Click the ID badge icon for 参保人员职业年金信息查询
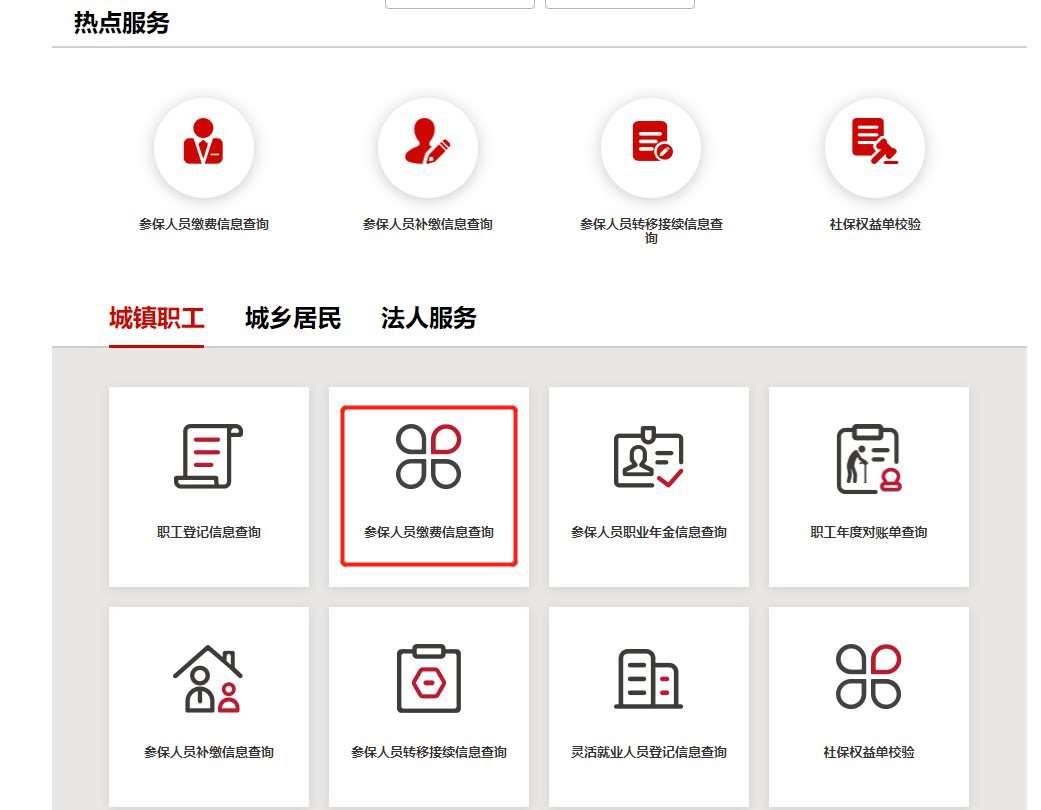1041x810 pixels. [649, 457]
